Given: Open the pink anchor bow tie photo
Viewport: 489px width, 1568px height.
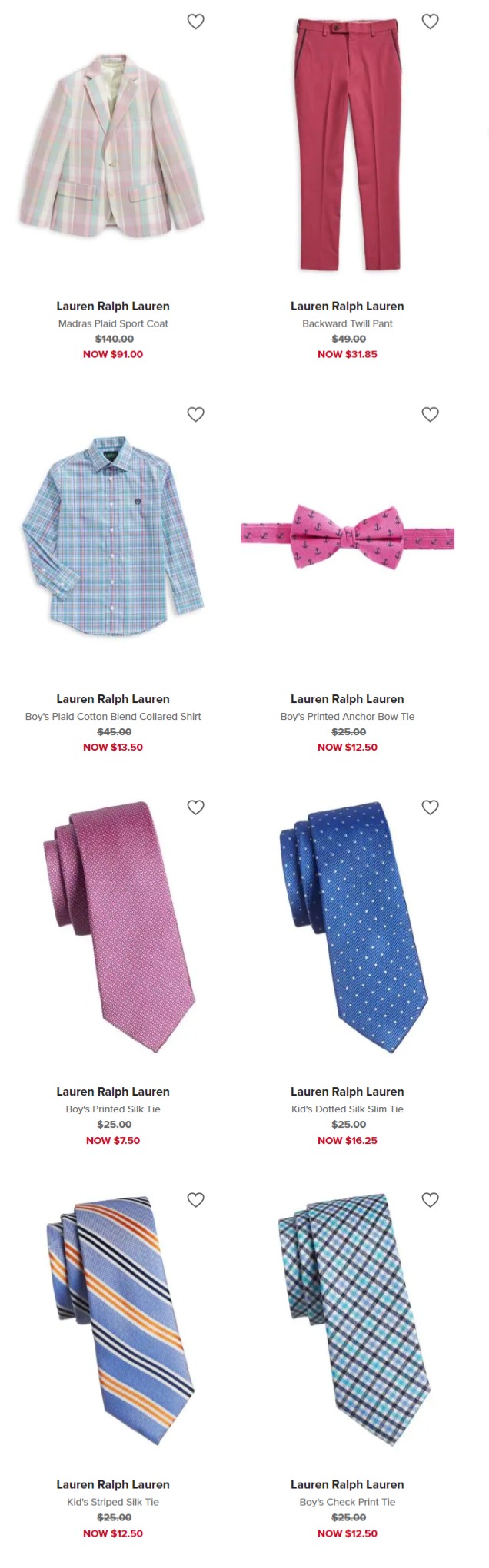Looking at the screenshot, I should click(x=348, y=537).
